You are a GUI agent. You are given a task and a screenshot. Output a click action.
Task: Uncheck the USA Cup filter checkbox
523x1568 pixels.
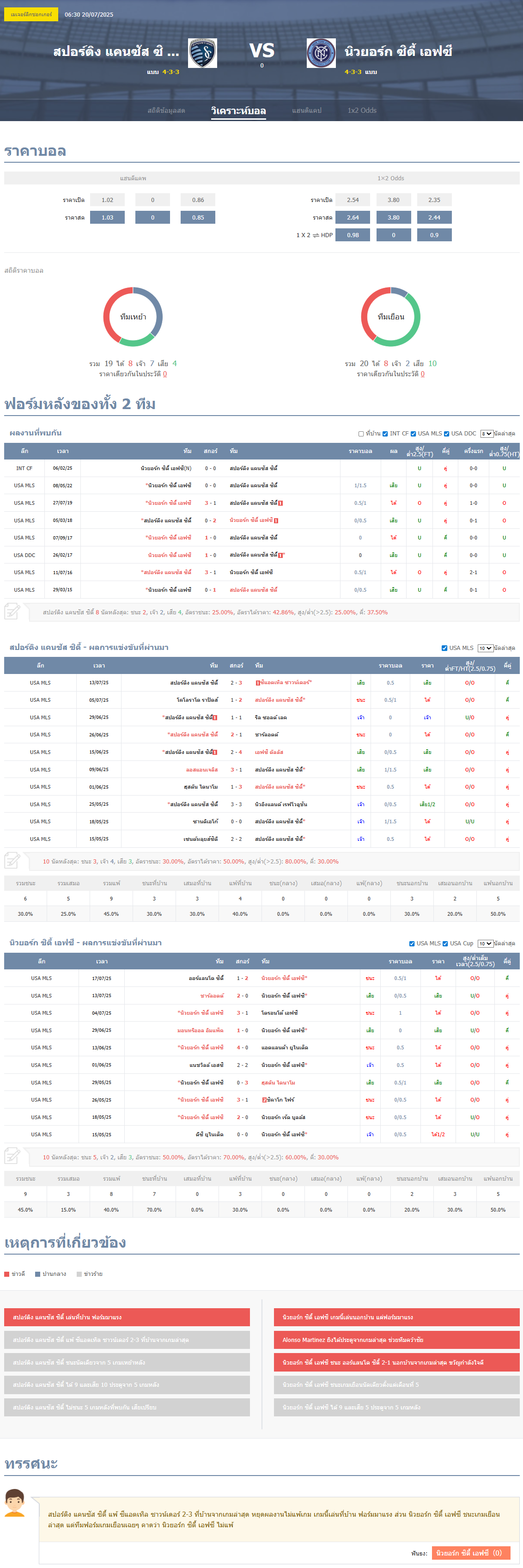pyautogui.click(x=445, y=943)
